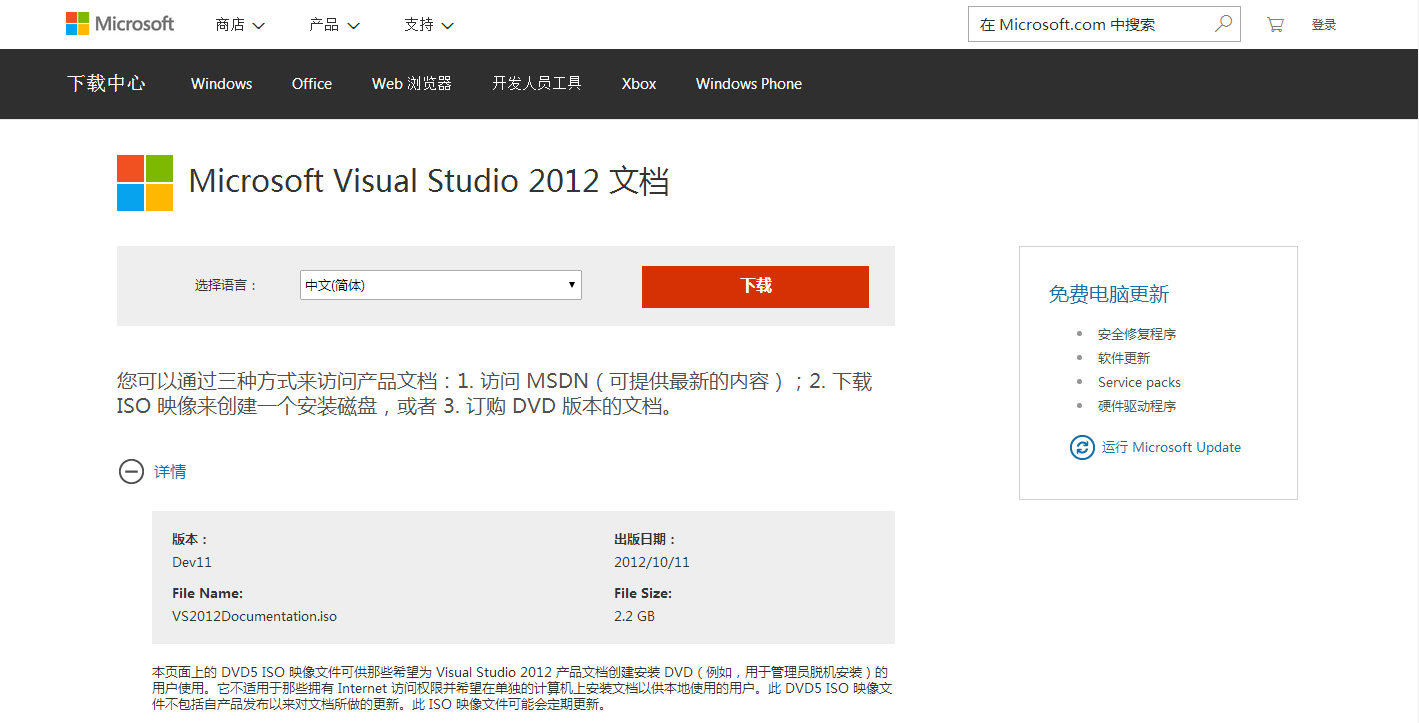The width and height of the screenshot is (1419, 723).
Task: Click the 安全修复程序 list item
Action: coord(1137,334)
